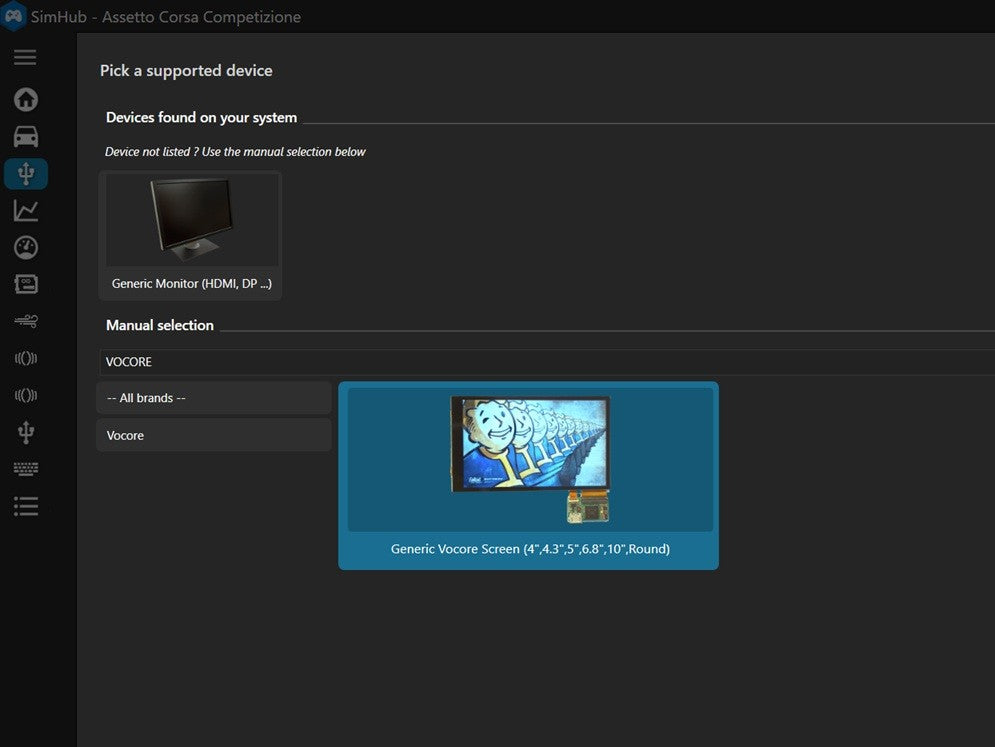This screenshot has height=747, width=995.
Task: Open the lower USB trident sidebar icon
Action: coord(26,432)
